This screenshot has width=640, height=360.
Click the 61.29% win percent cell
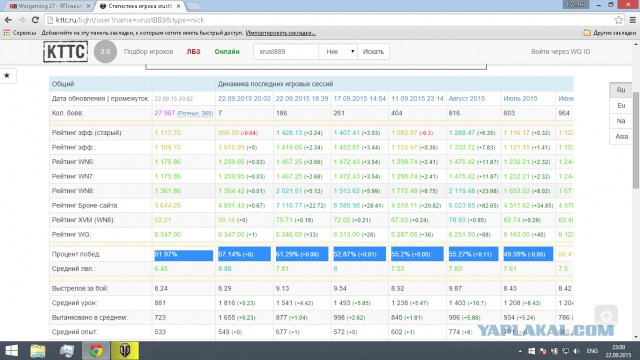302,254
